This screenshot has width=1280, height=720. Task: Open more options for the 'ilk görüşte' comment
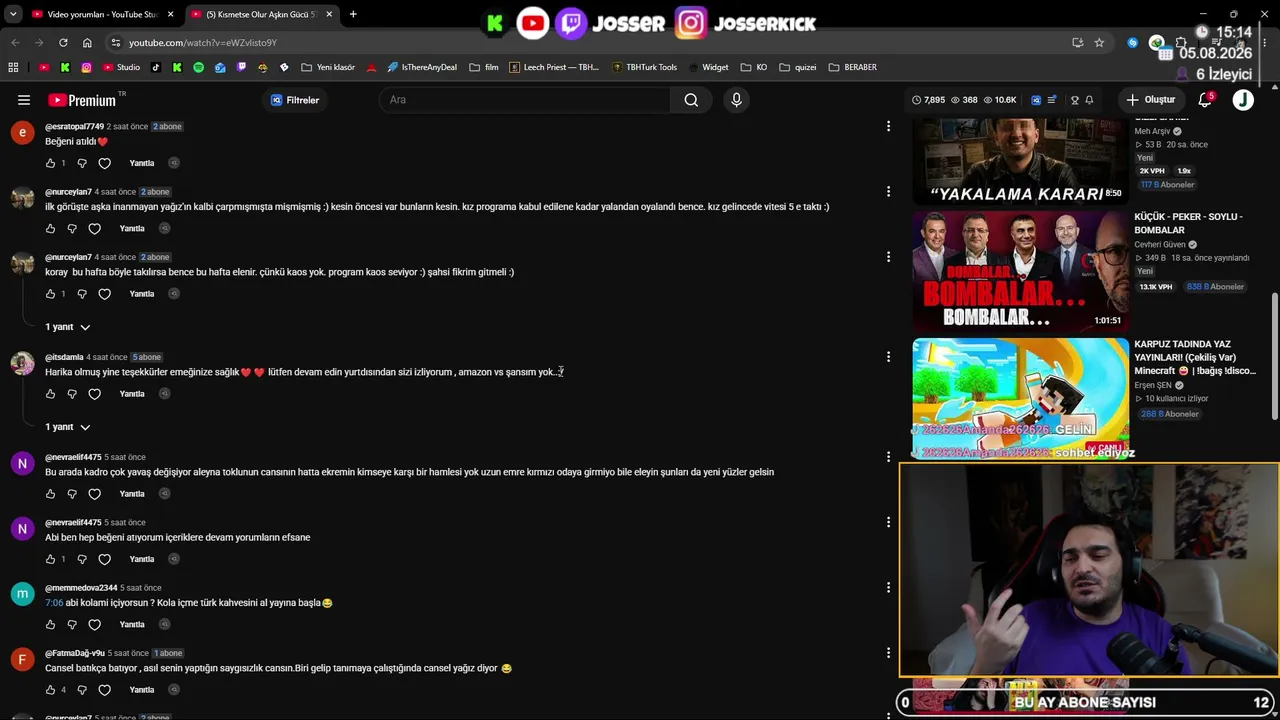888,191
